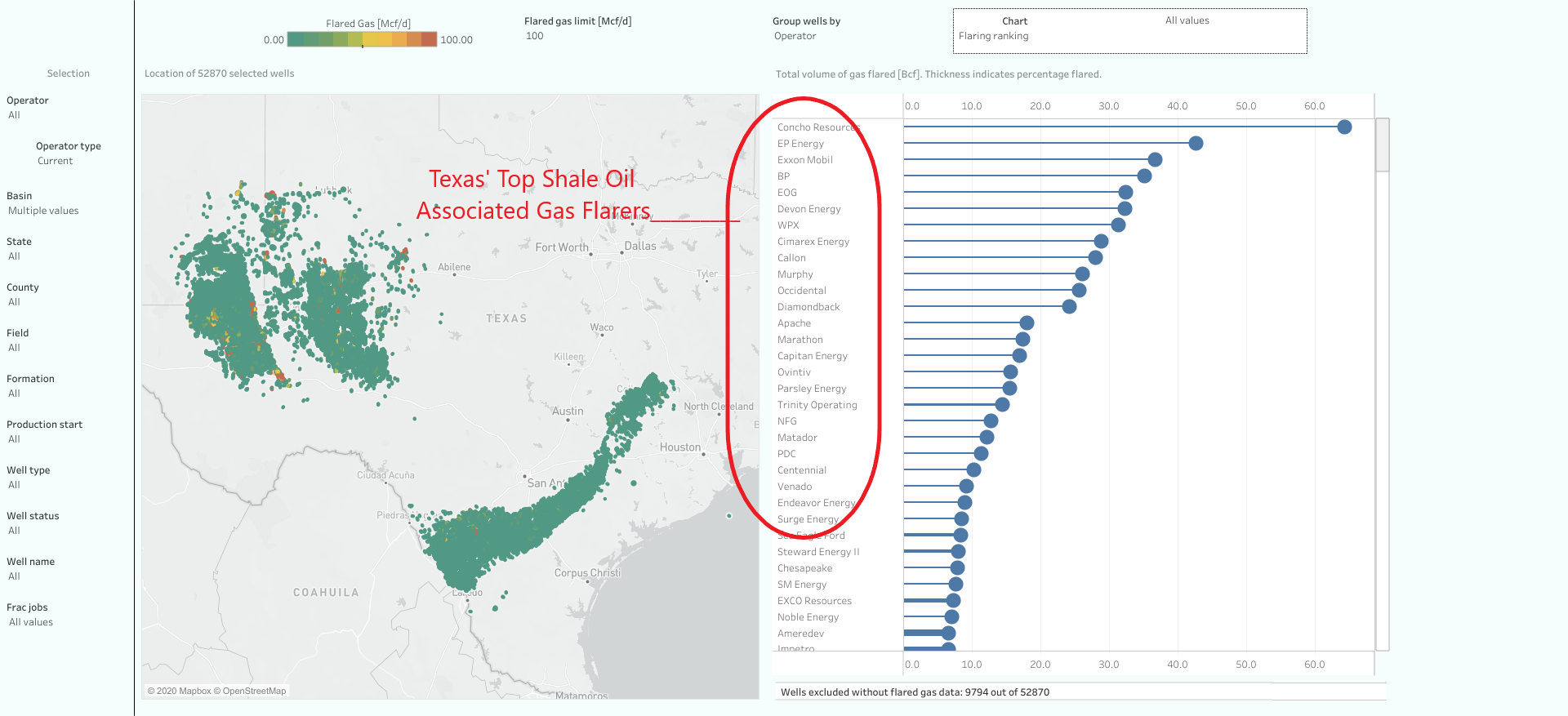Open the State filter dropdown

tap(15, 256)
